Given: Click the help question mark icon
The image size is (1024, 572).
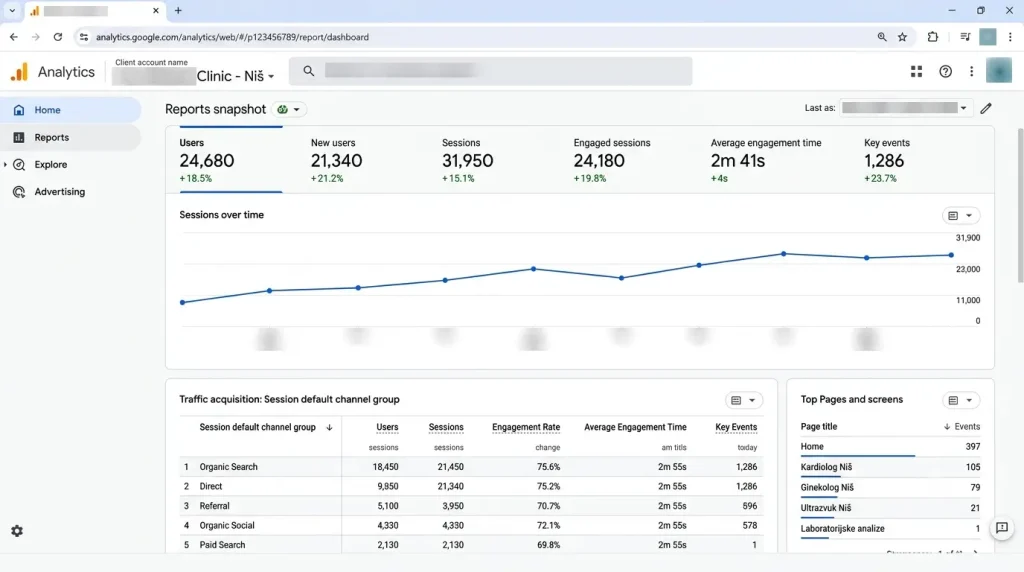Looking at the screenshot, I should pyautogui.click(x=945, y=72).
